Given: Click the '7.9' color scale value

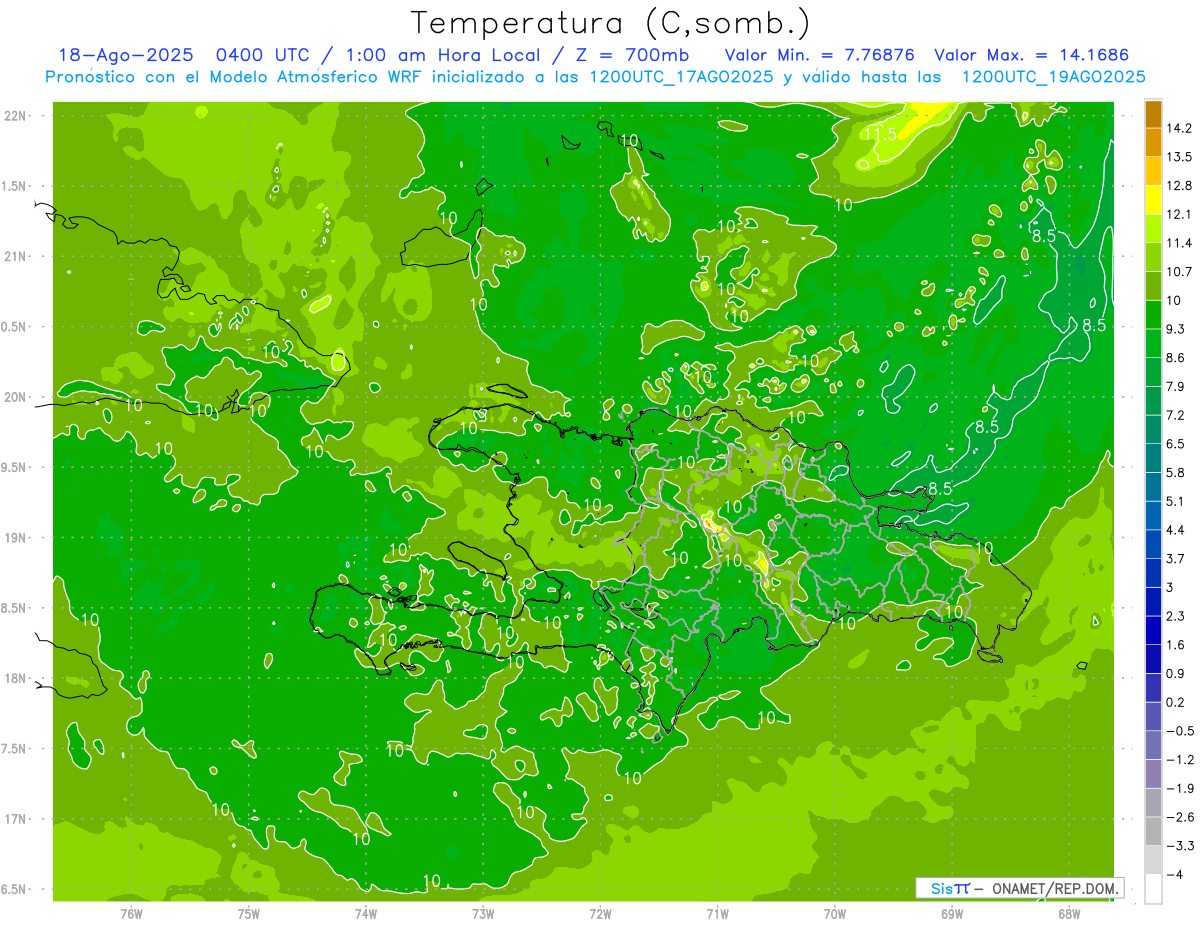Looking at the screenshot, I should [1176, 386].
